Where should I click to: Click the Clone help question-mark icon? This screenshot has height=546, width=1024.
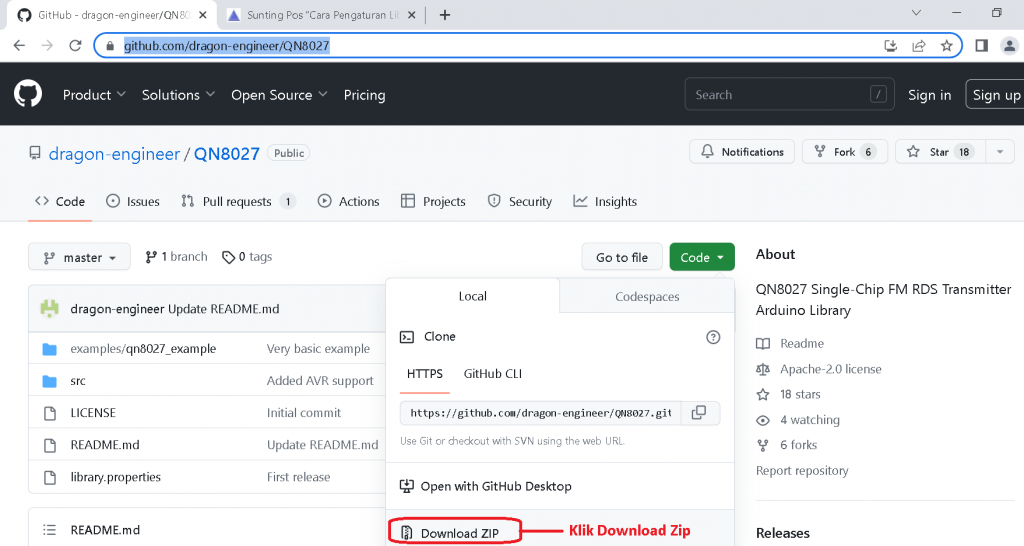pos(713,337)
